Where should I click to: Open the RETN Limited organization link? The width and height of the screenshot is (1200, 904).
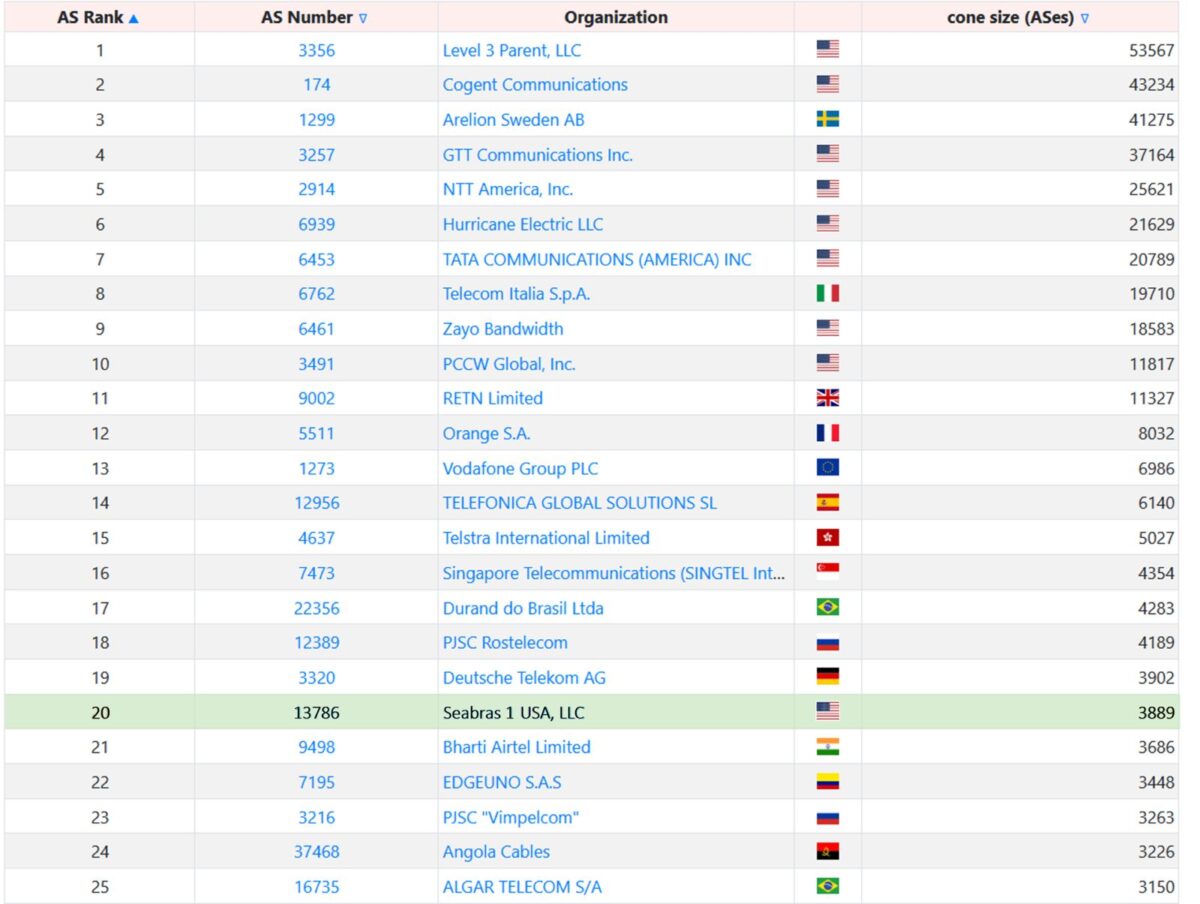493,398
